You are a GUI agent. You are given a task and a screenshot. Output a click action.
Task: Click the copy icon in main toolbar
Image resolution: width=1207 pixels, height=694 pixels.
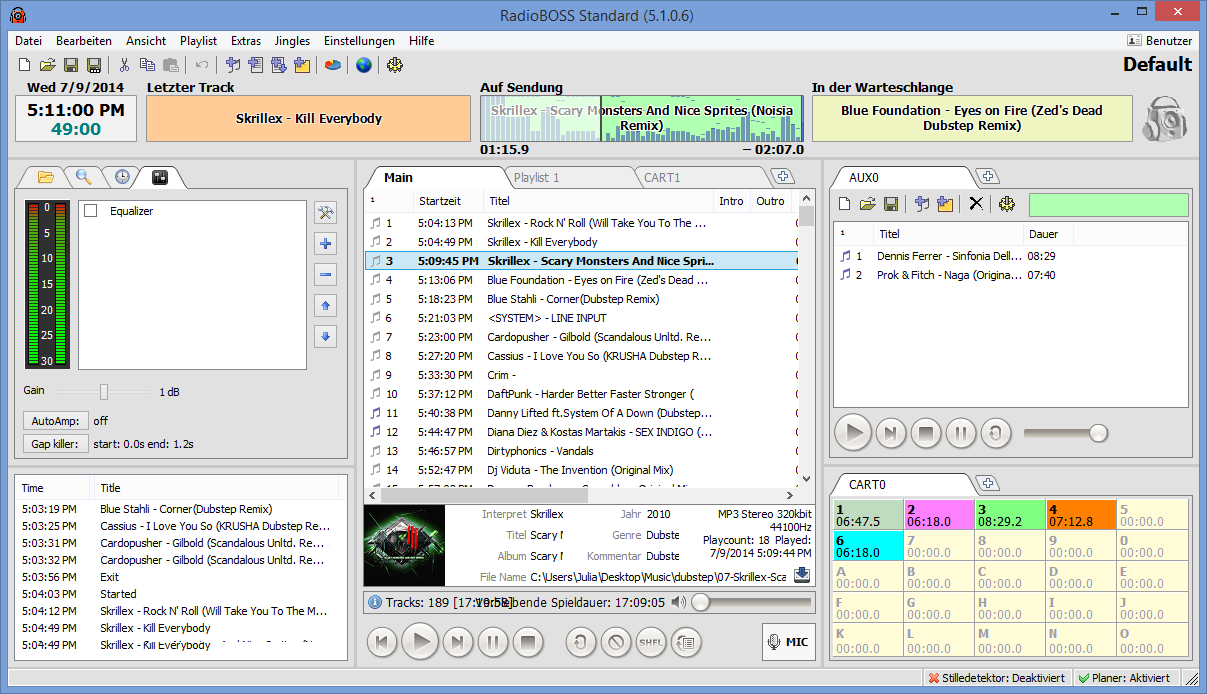[x=147, y=65]
